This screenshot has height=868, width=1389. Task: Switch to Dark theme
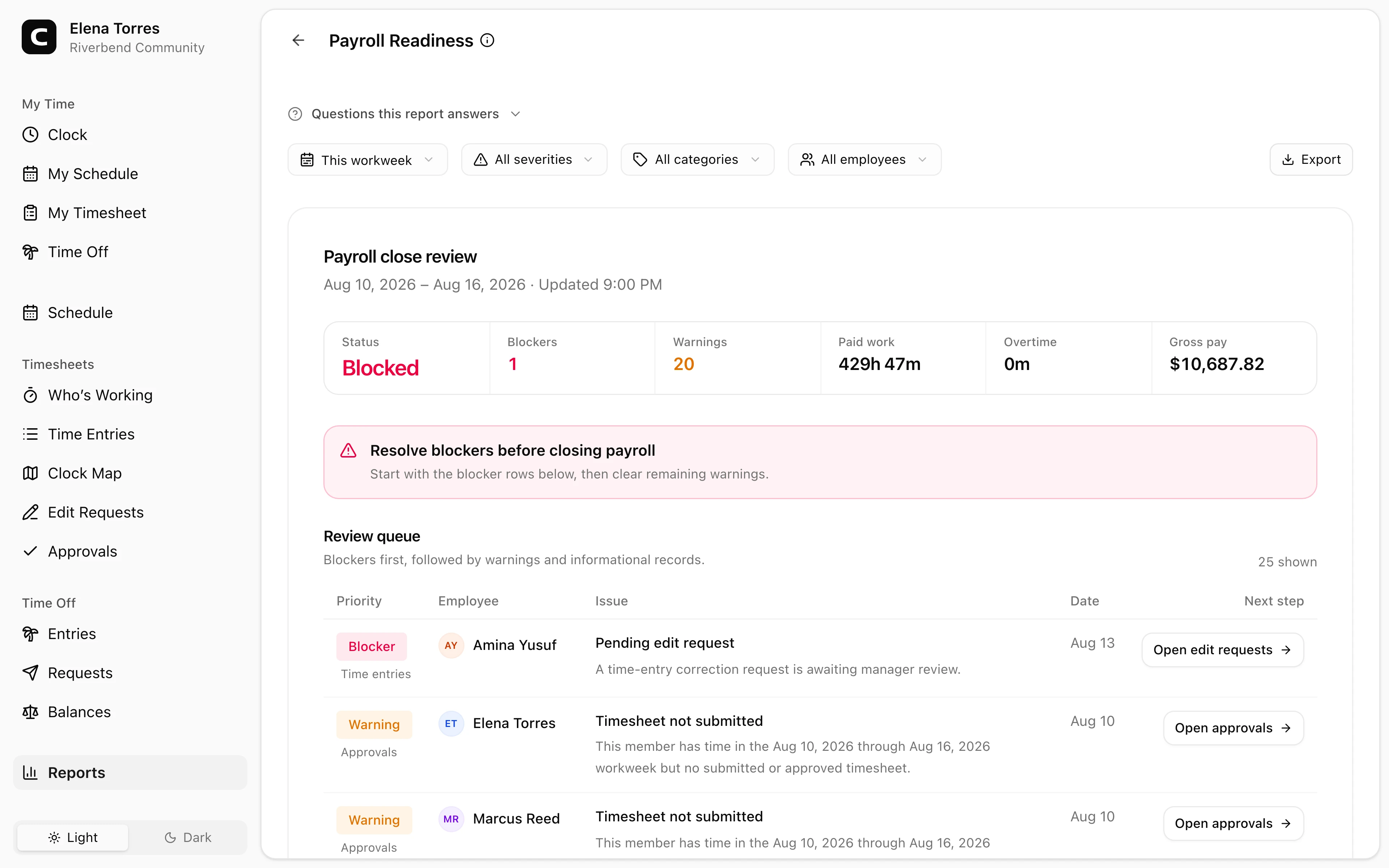pos(188,838)
